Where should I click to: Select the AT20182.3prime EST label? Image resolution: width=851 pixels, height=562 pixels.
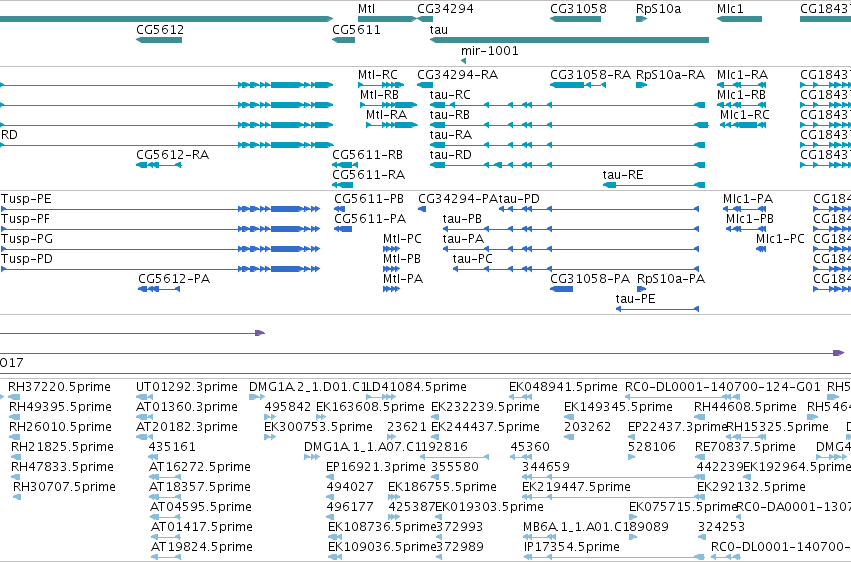[x=187, y=427]
